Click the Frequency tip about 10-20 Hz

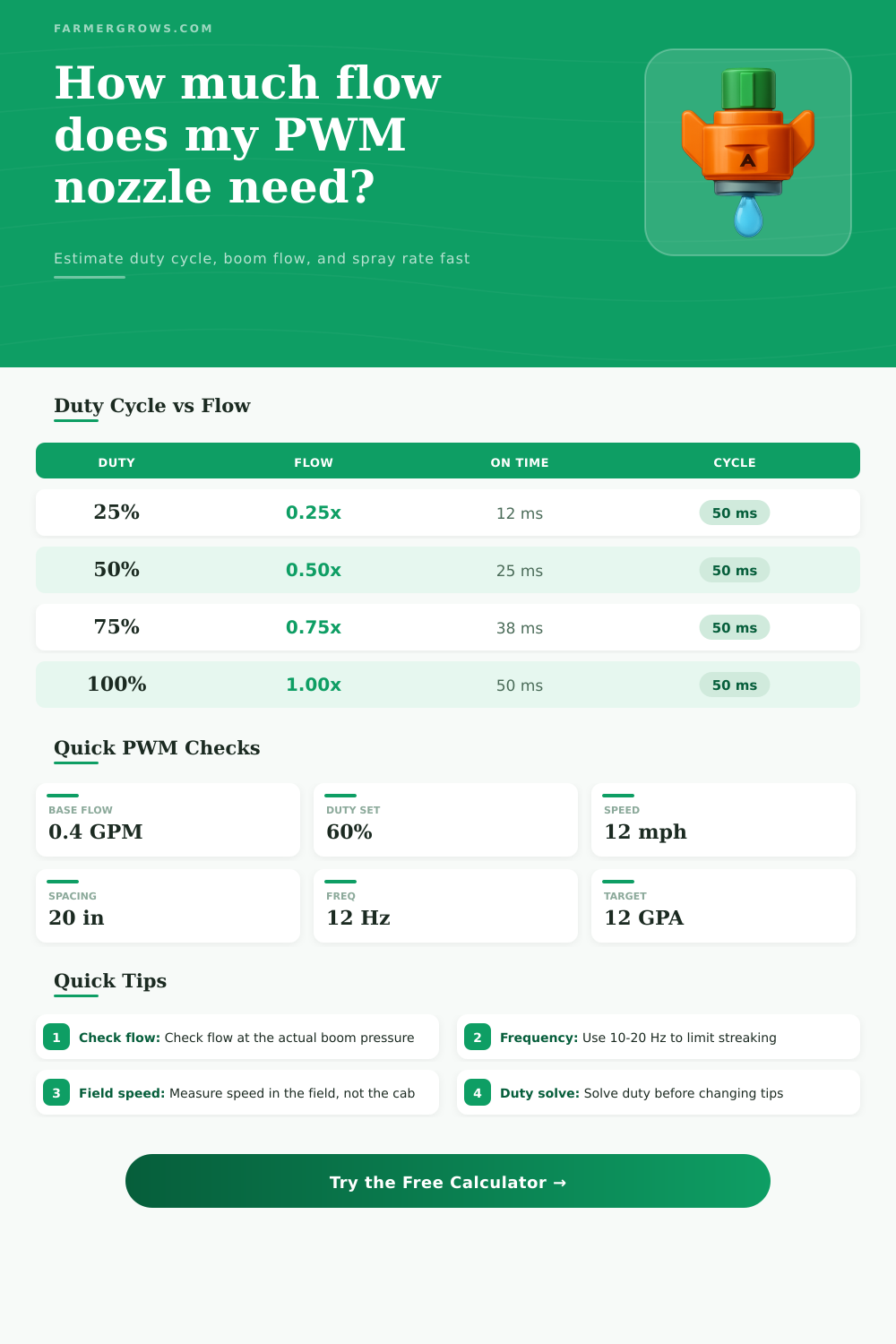click(638, 1038)
